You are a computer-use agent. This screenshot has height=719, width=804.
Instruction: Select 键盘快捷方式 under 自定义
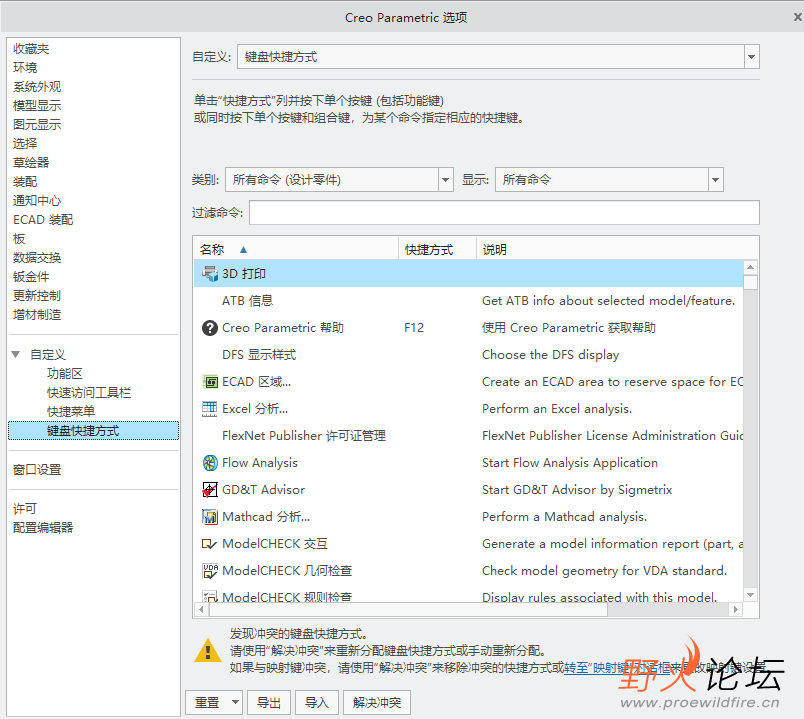coord(94,431)
